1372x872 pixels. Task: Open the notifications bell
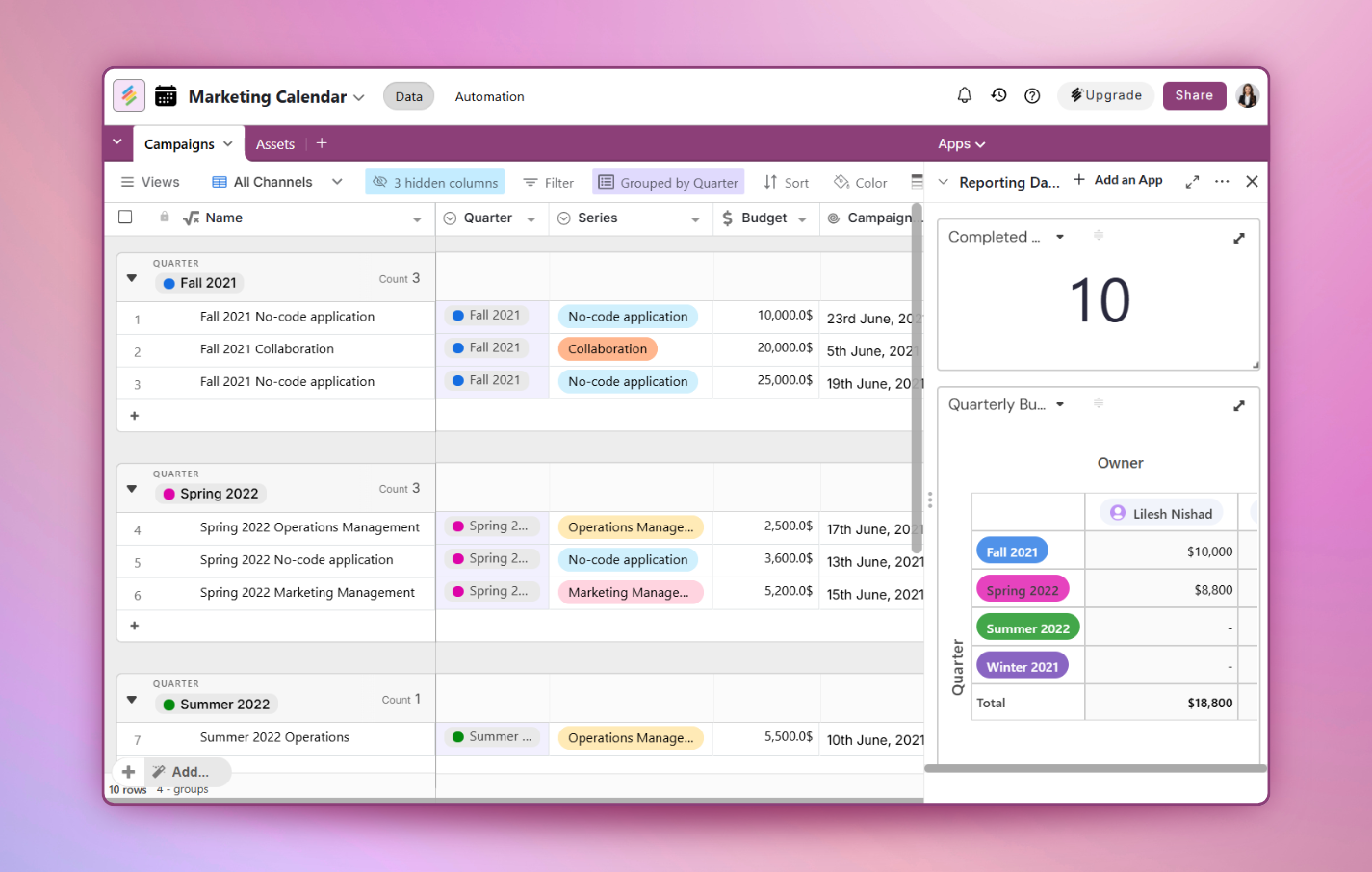[964, 95]
